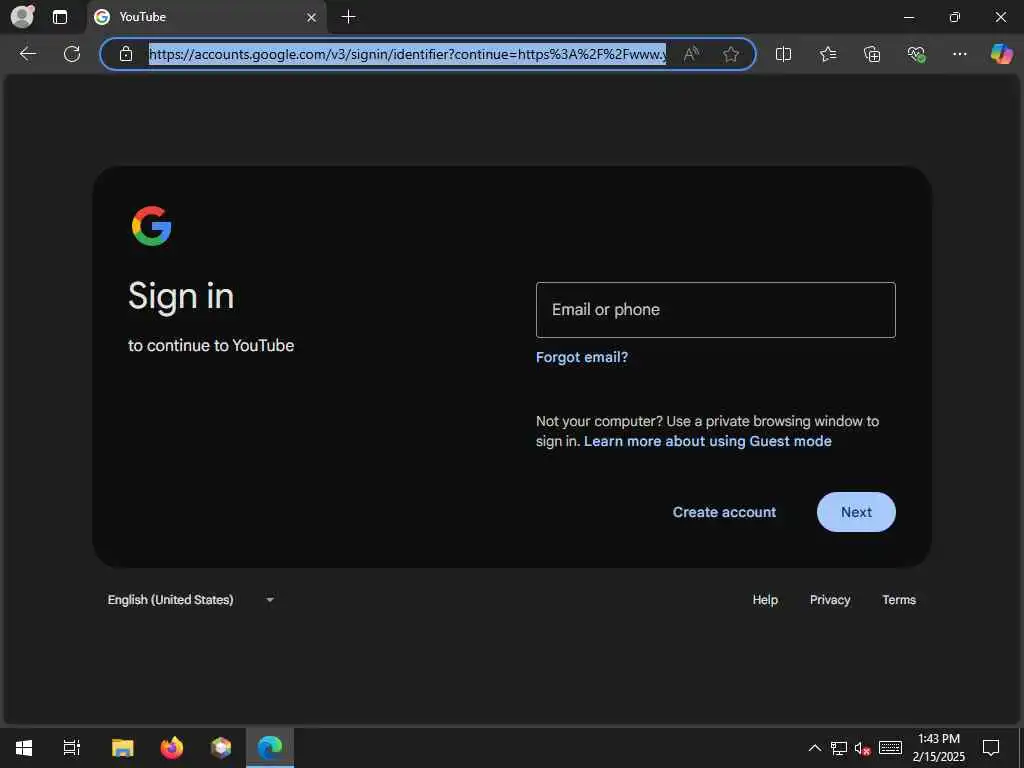
Task: Open the Terms link
Action: tap(899, 600)
